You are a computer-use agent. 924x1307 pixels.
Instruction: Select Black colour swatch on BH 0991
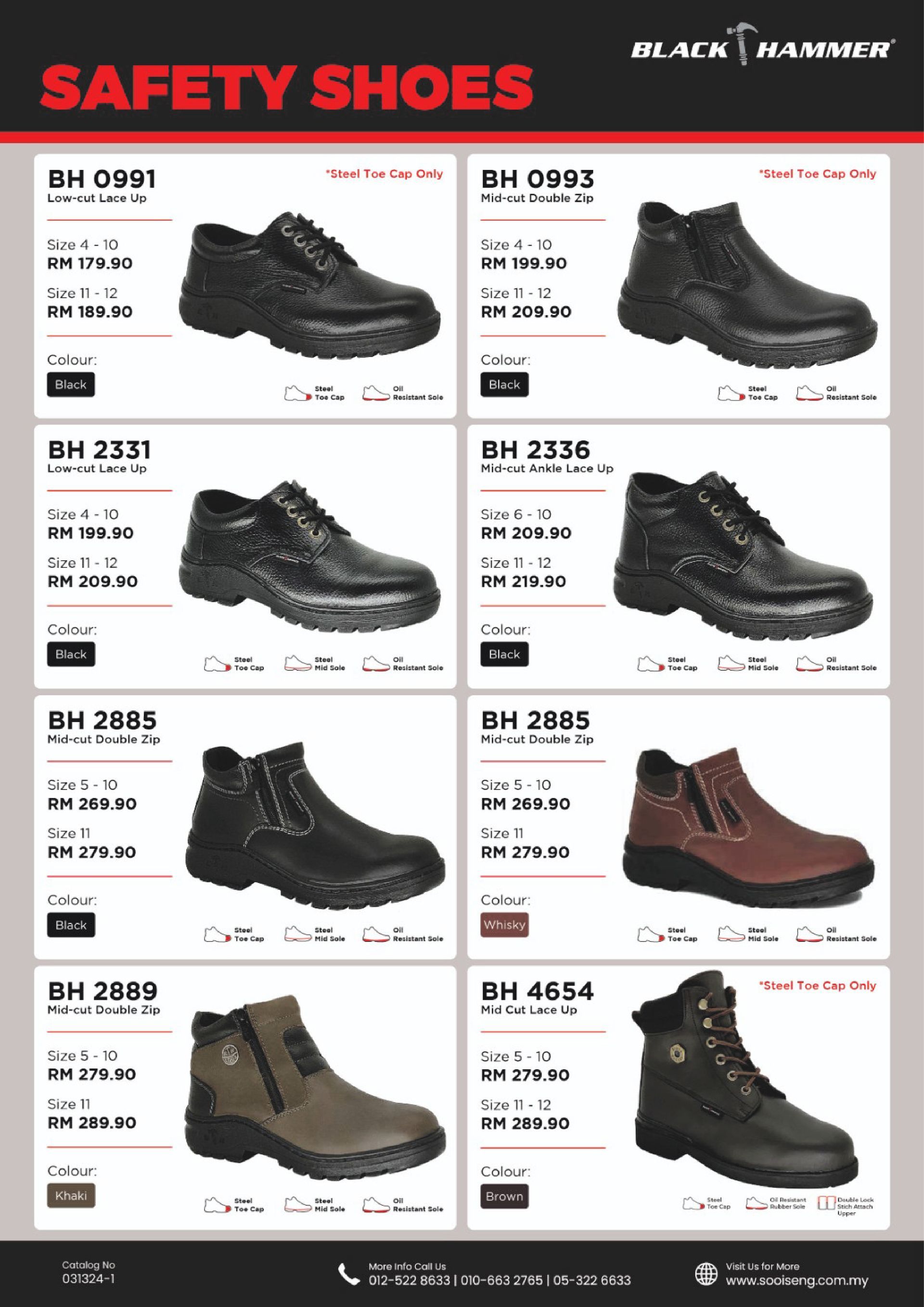[x=71, y=384]
